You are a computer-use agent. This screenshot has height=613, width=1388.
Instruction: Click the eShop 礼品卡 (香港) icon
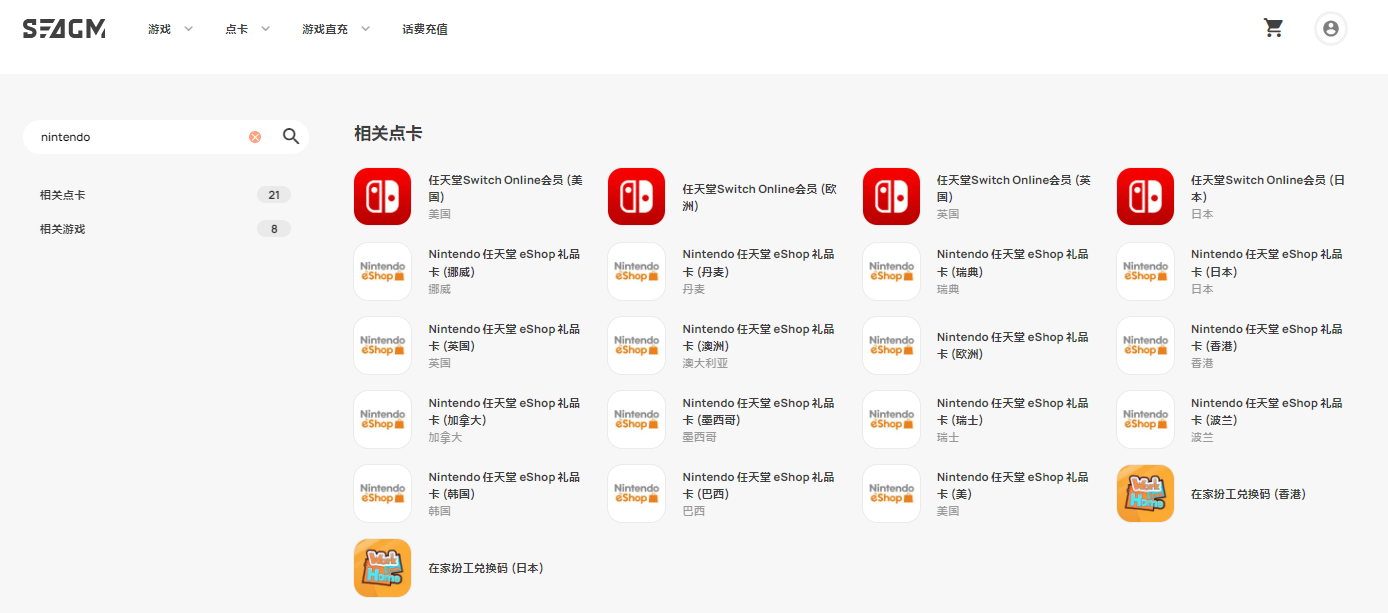(x=1145, y=345)
